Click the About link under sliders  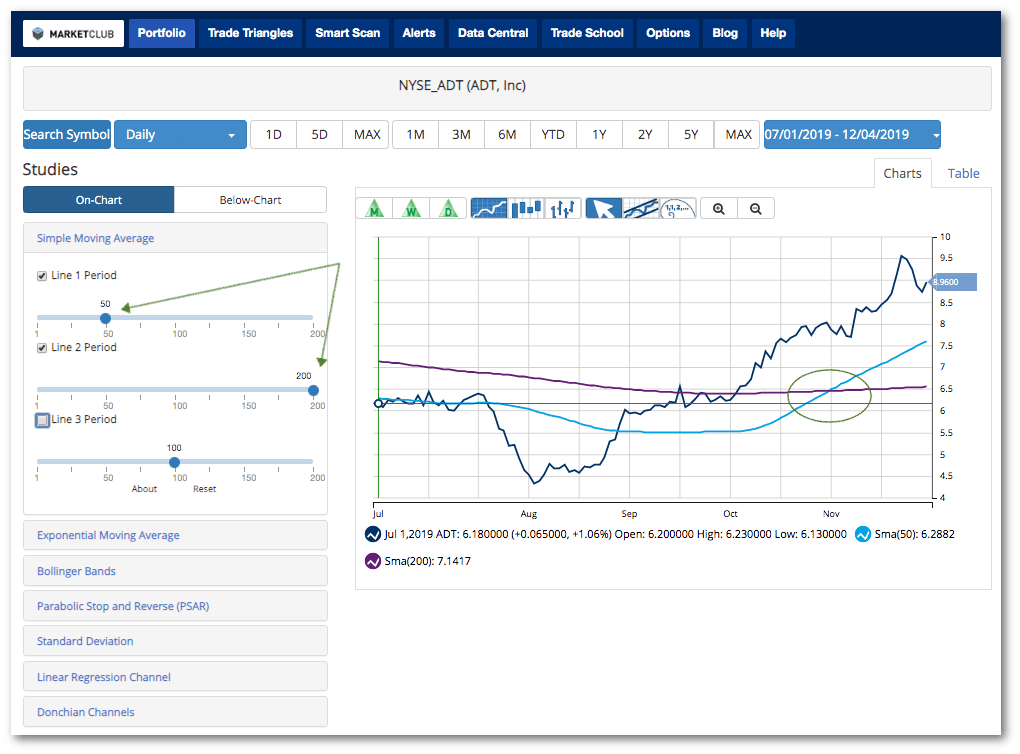pos(144,489)
